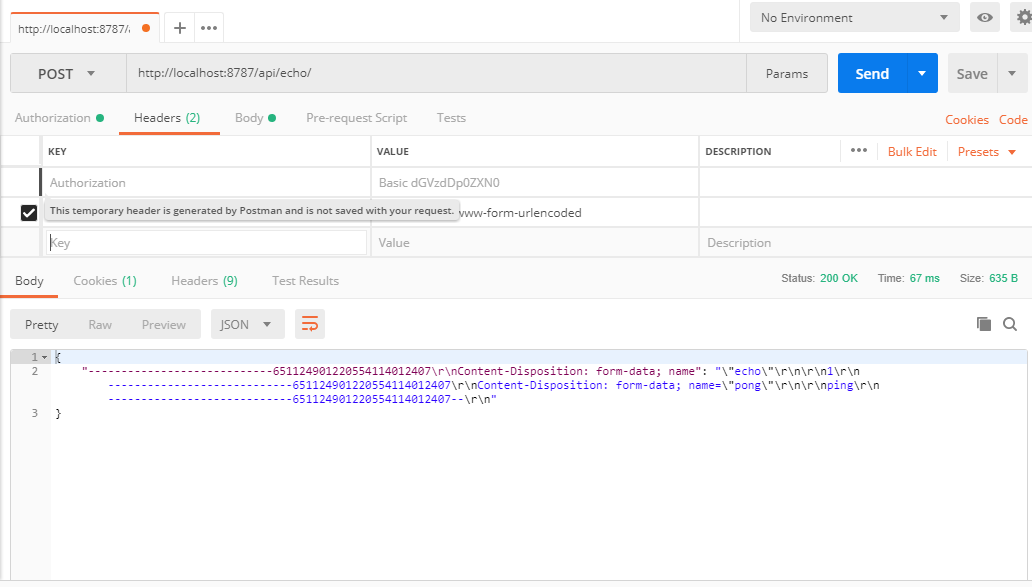Uncheck the Content-Type header checkbox
Screen dimensions: 1032x587
click(28, 213)
